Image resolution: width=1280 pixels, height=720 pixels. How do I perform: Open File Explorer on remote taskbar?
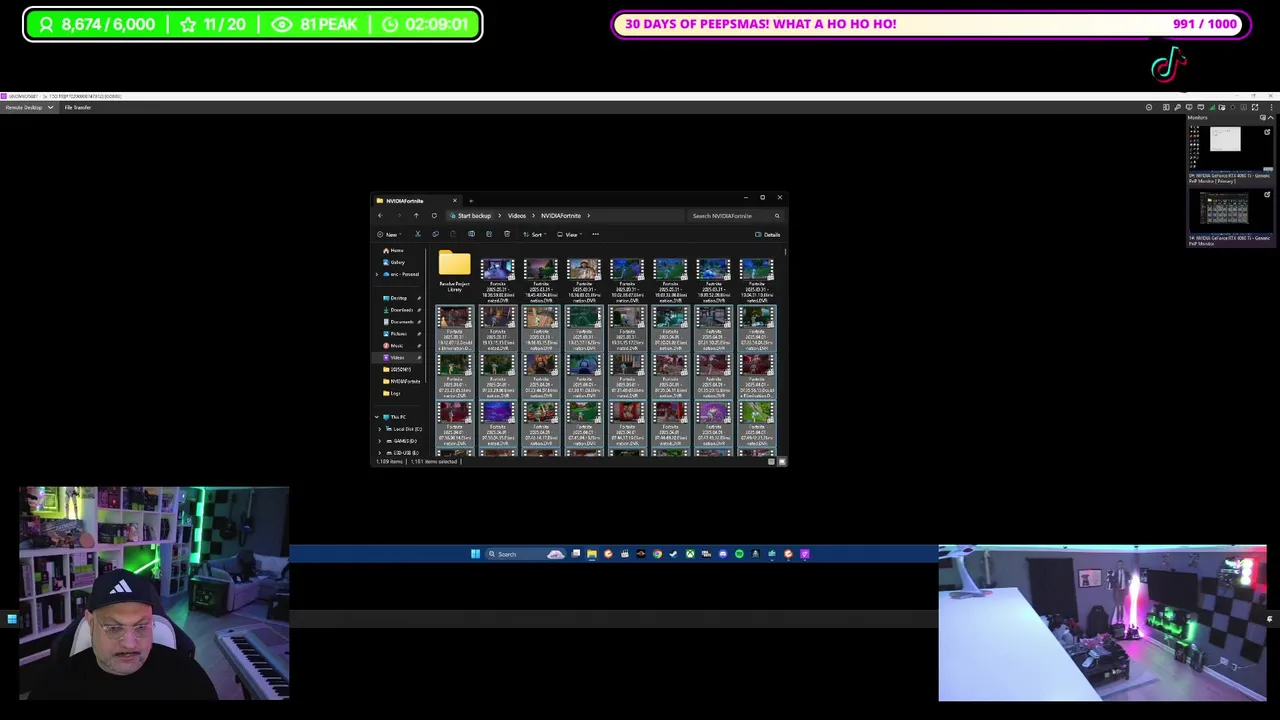tap(592, 554)
